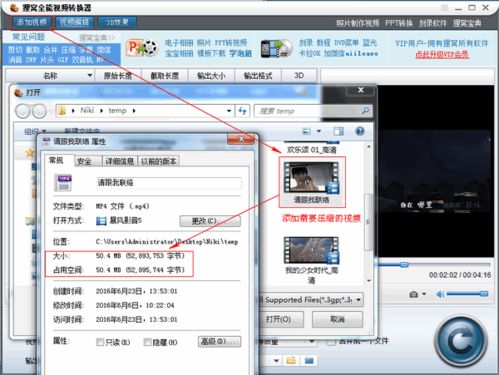499x375 pixels.
Task: Expand the Supported Files type dropdown
Action: click(x=358, y=300)
